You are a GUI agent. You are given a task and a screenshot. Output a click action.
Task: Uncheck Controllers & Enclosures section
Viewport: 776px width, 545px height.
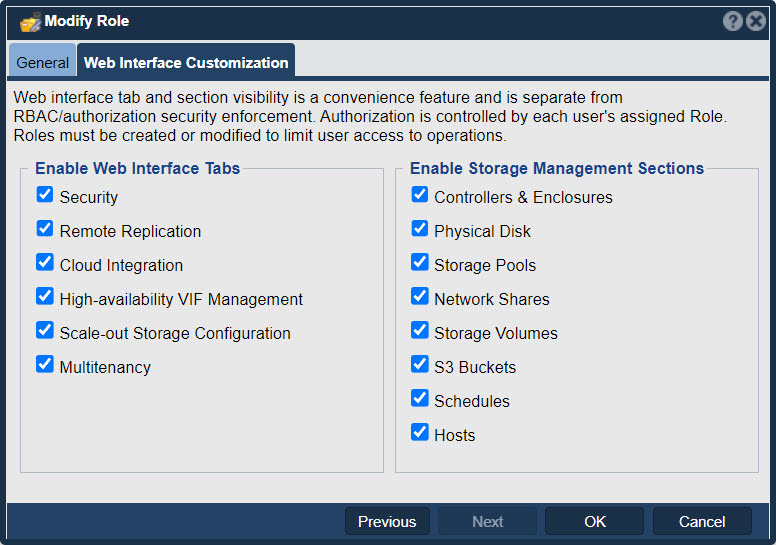420,195
